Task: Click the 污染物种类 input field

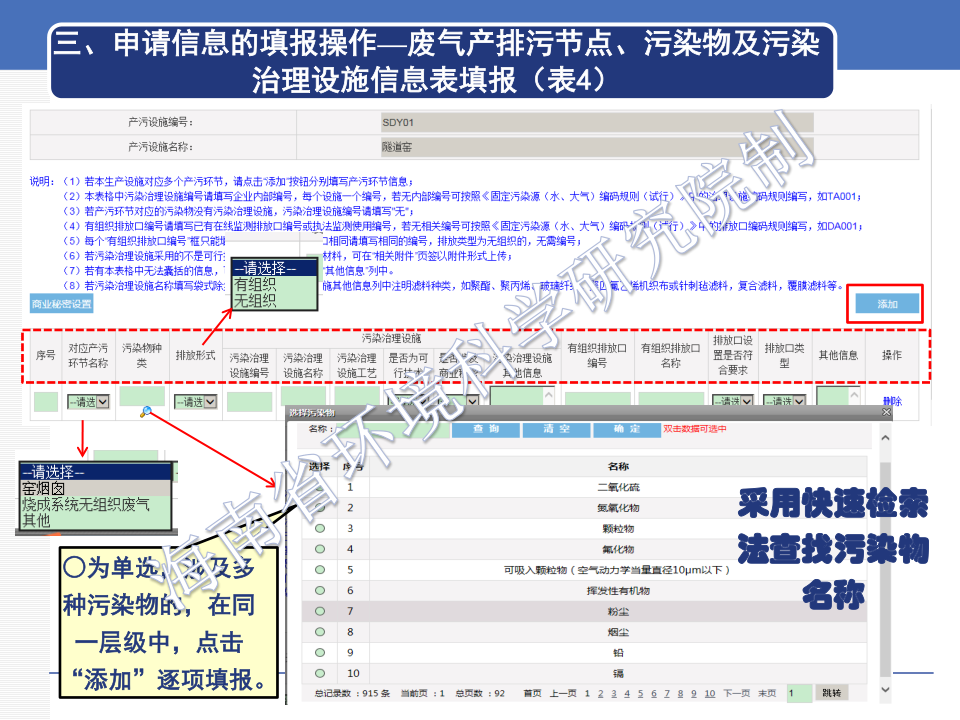Action: click(x=142, y=396)
